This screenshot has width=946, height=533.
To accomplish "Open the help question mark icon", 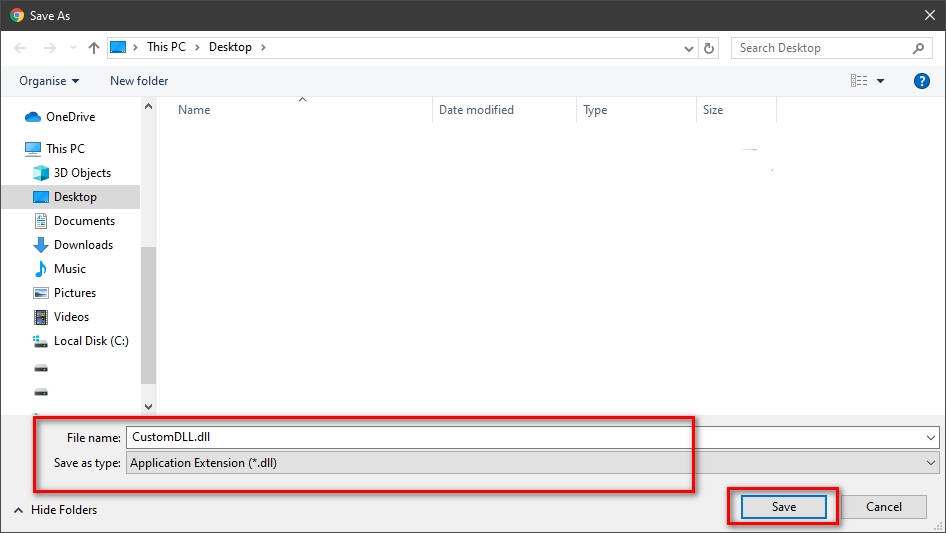I will tap(922, 81).
